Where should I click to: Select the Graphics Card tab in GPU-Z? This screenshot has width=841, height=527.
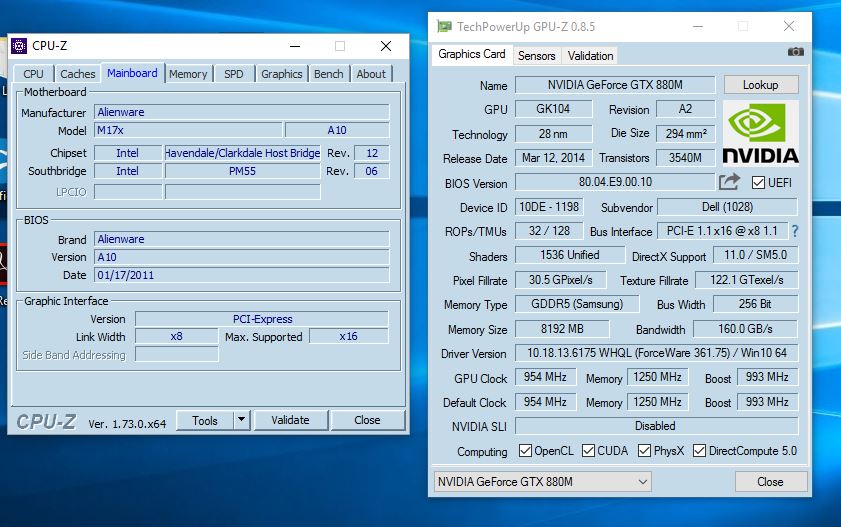[471, 54]
